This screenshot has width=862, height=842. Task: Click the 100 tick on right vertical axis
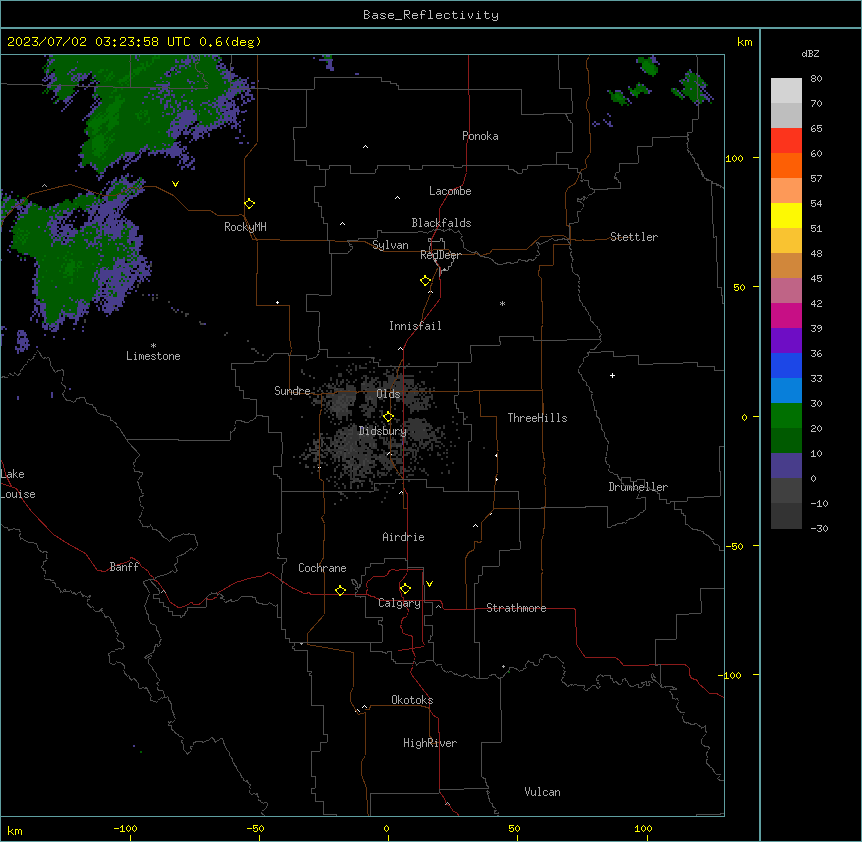tap(734, 158)
